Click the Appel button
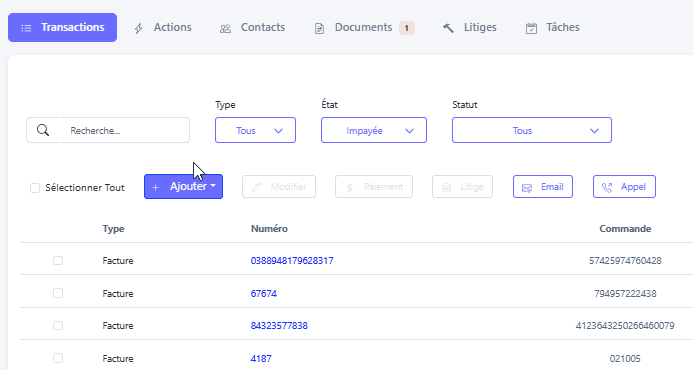The height and width of the screenshot is (370, 693). [624, 187]
